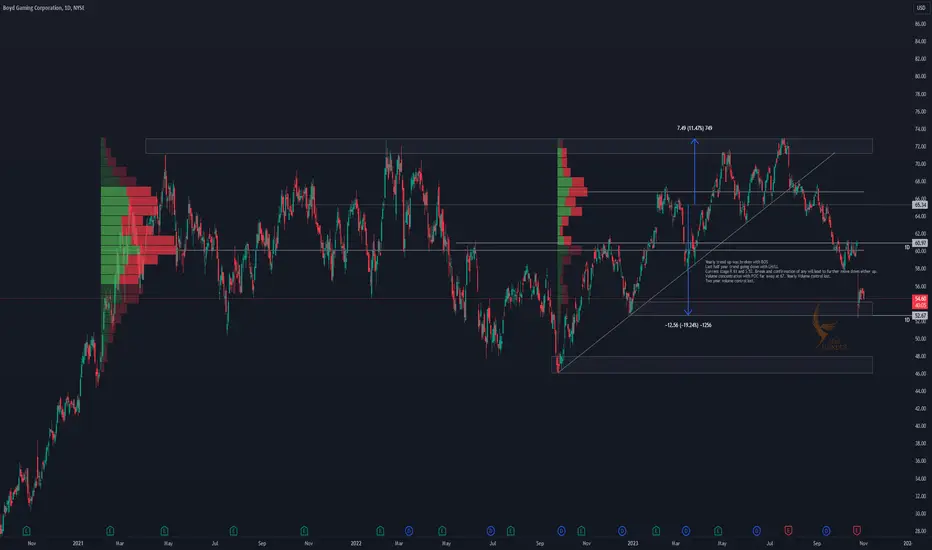Select the earnings marker above May 2021
Screen dimensions: 932x550
tap(164, 530)
